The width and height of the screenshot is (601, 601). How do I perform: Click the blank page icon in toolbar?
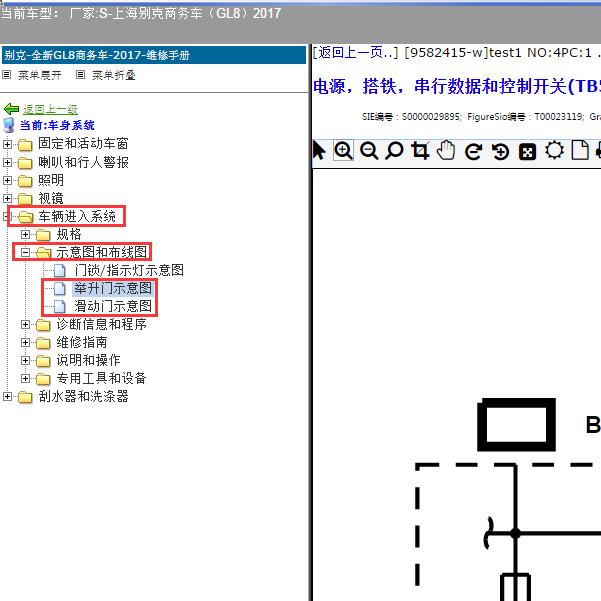pos(580,150)
